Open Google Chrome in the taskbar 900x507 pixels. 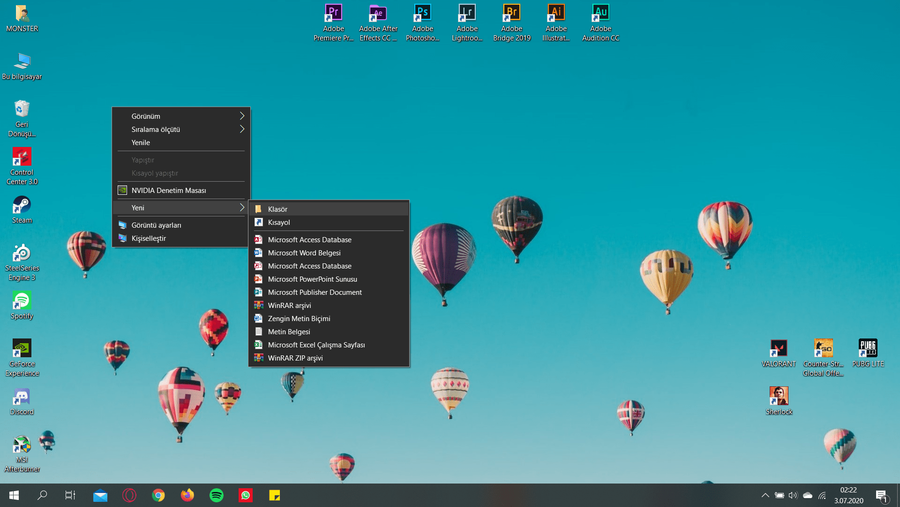[158, 495]
